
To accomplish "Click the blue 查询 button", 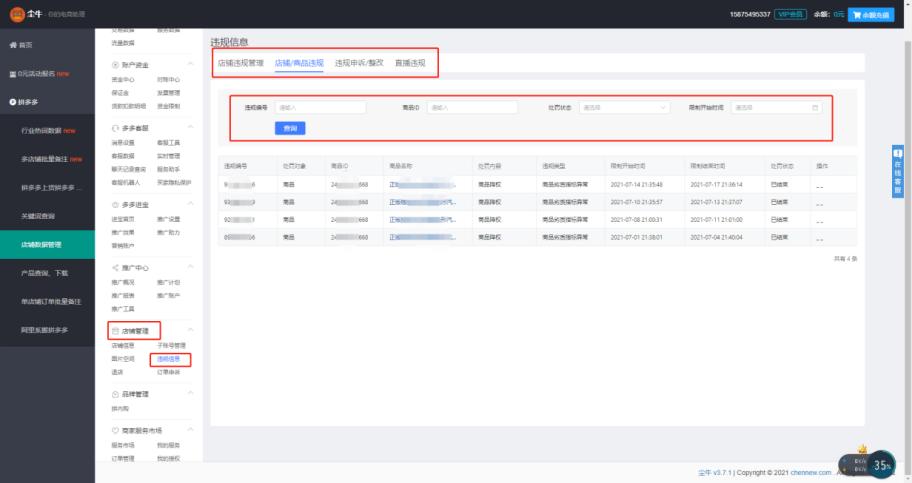I will pyautogui.click(x=290, y=129).
